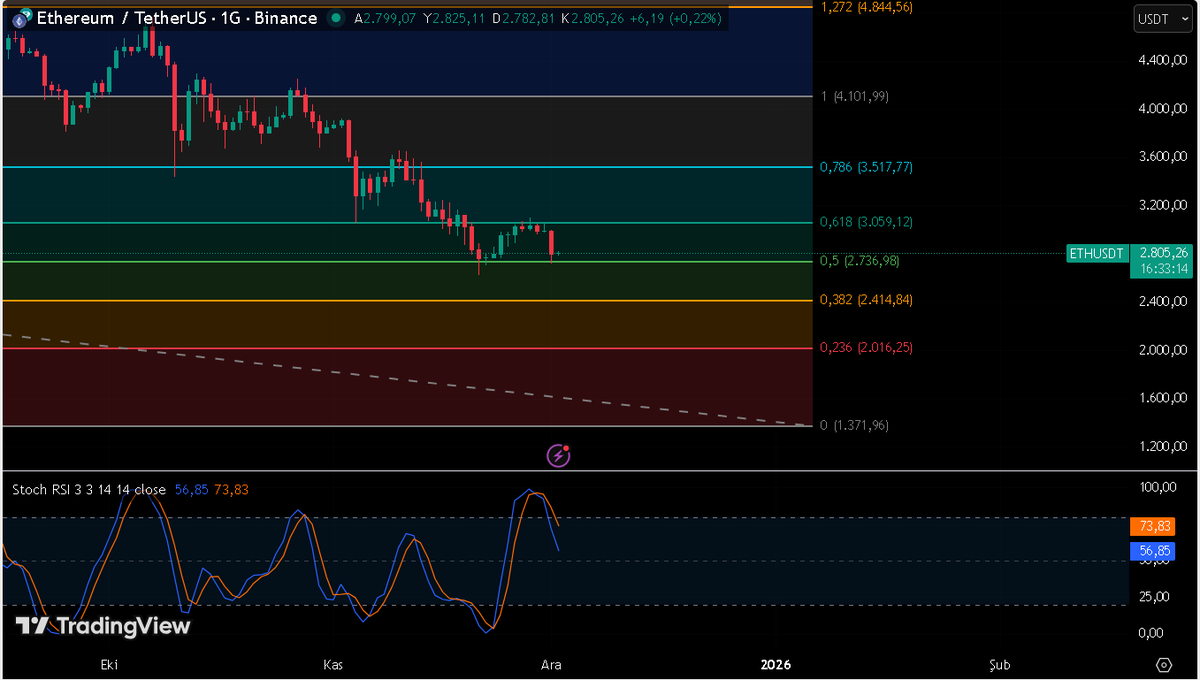Click the 2.400,00 price axis label
1200x680 pixels.
click(x=1161, y=302)
